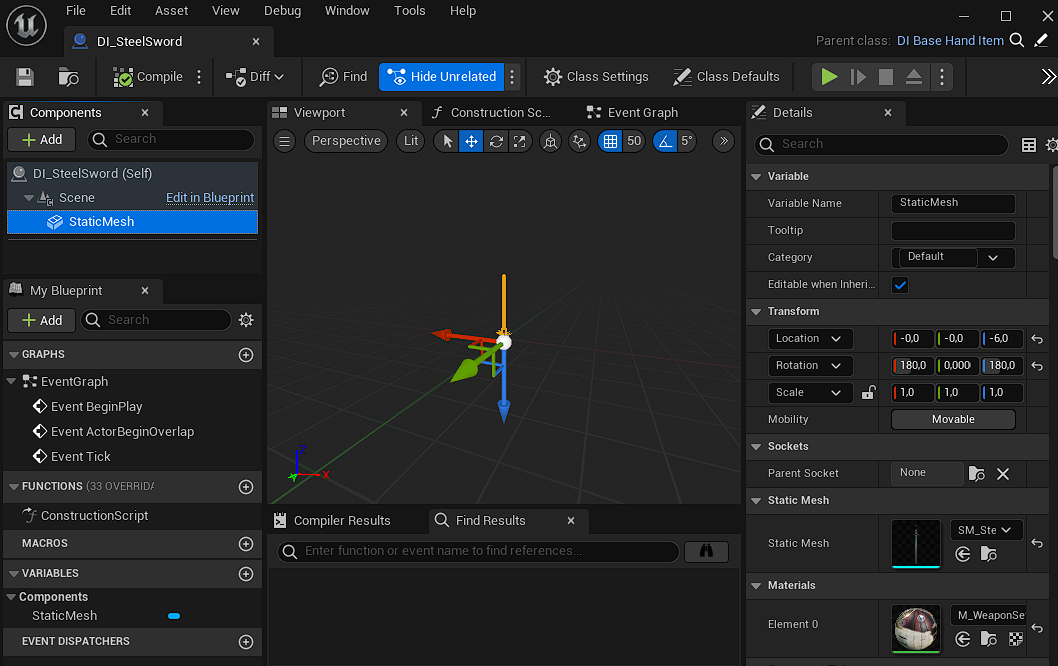
Task: Click the Element 0 material swatch thumbnail
Action: click(x=916, y=628)
